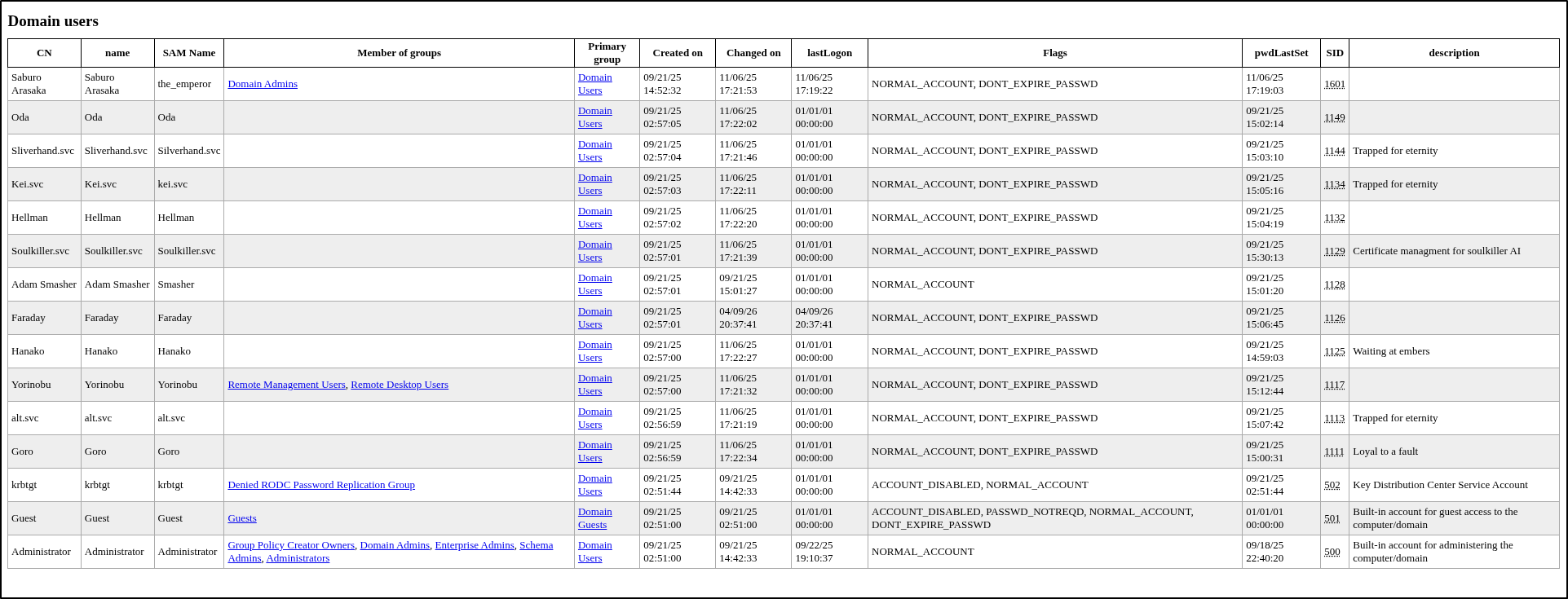Click Administrators group link in last row
This screenshot has height=599, width=1568.
click(298, 558)
